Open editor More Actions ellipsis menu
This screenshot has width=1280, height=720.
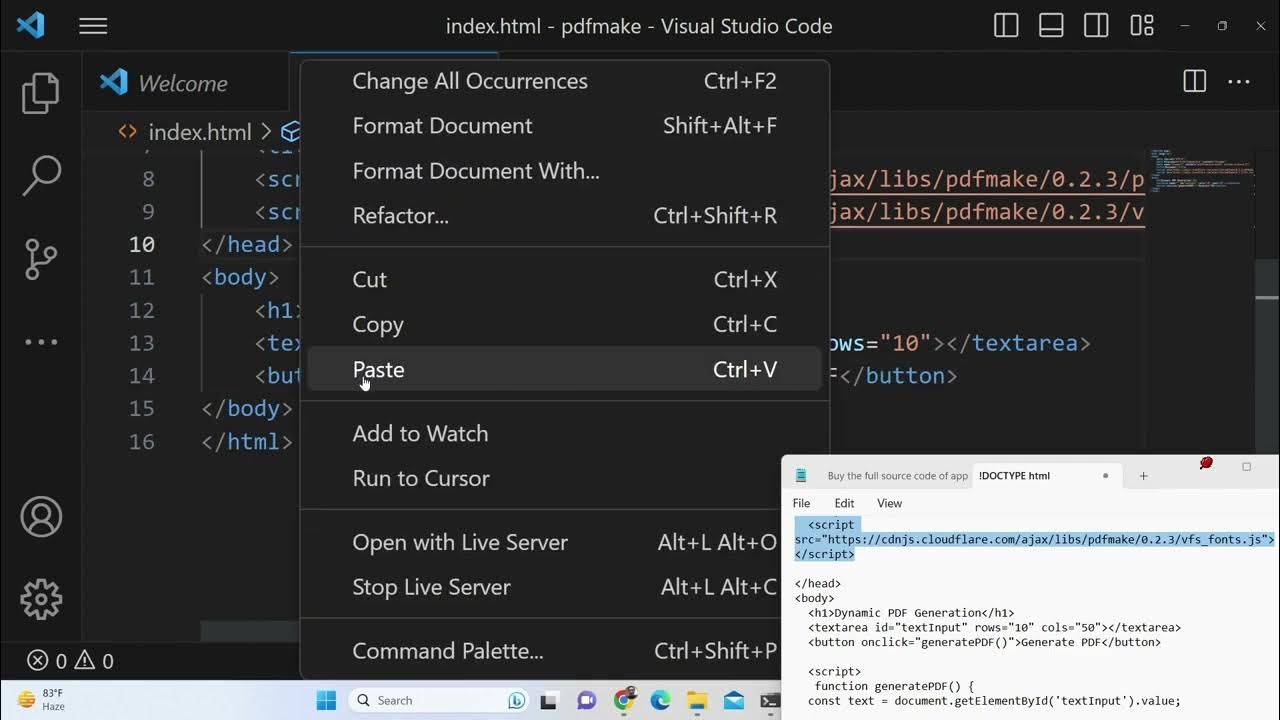[1239, 82]
